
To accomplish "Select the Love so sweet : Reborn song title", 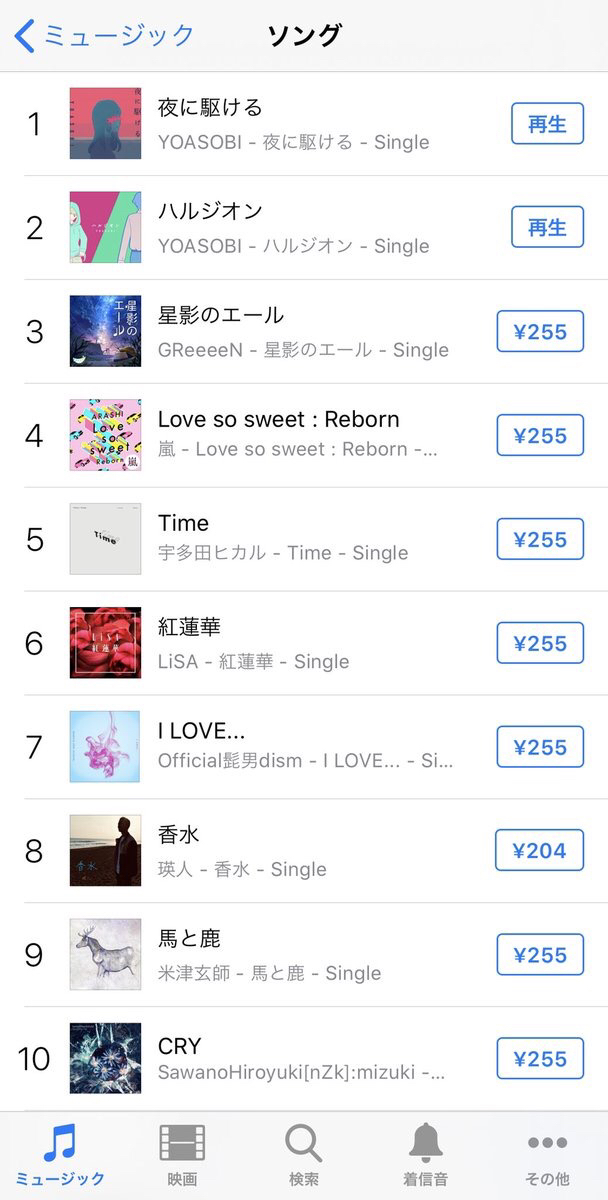I will click(x=278, y=419).
